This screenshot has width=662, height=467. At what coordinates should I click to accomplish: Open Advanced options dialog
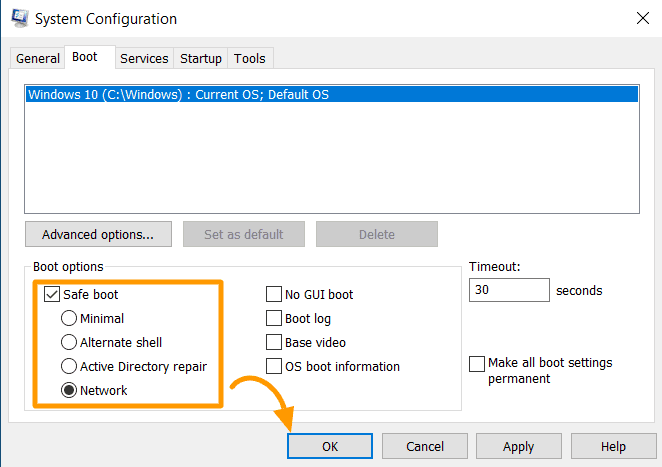click(x=98, y=234)
